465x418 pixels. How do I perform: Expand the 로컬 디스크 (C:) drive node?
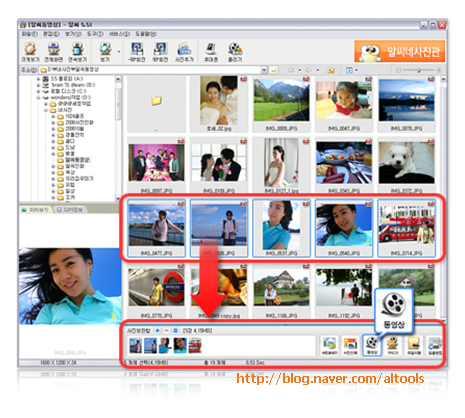38,91
